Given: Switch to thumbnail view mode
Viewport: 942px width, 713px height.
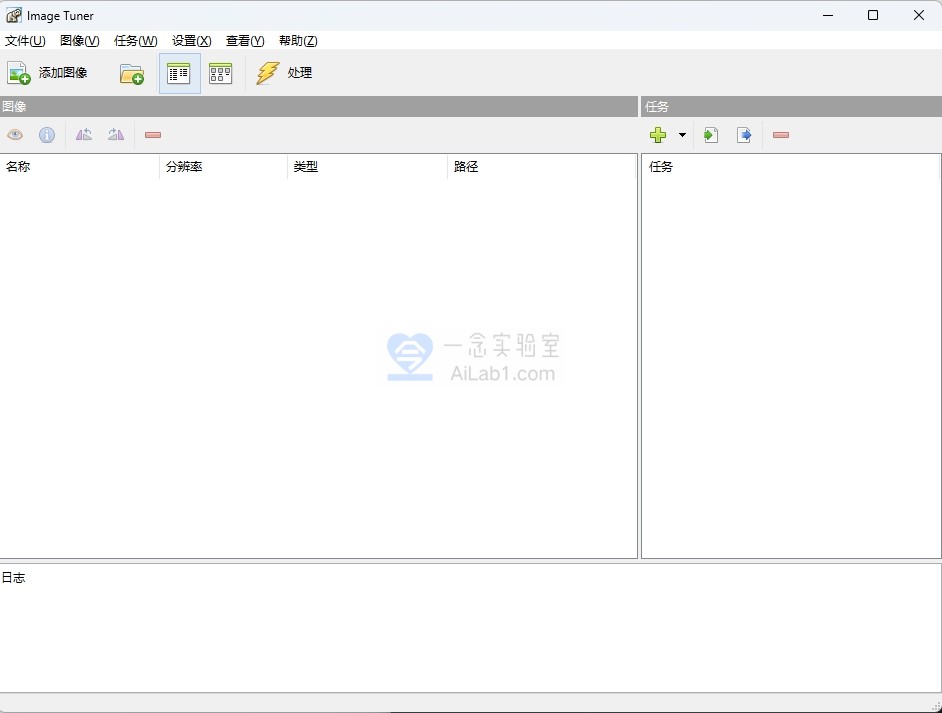Looking at the screenshot, I should 220,72.
